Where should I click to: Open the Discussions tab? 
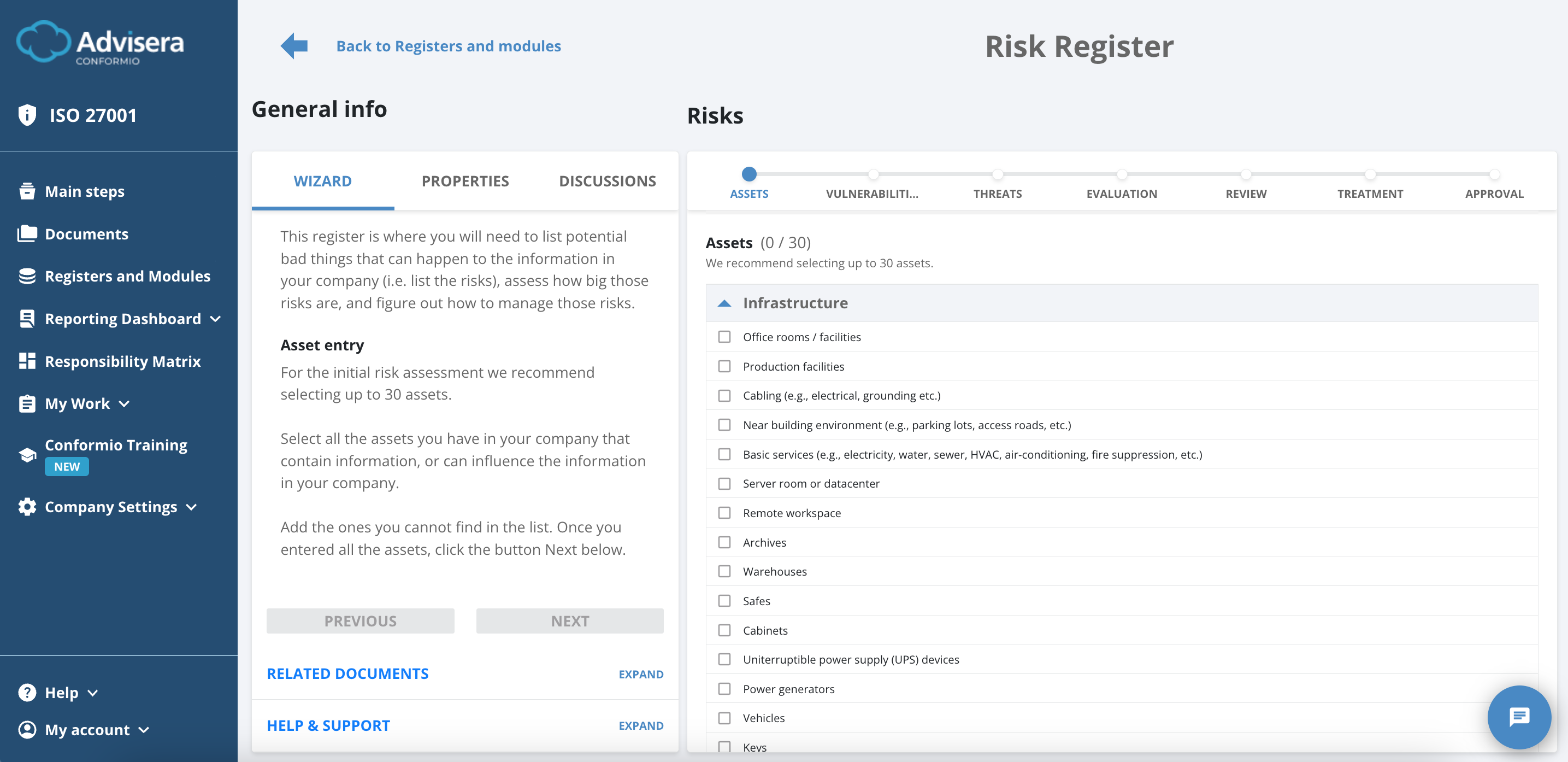607,181
